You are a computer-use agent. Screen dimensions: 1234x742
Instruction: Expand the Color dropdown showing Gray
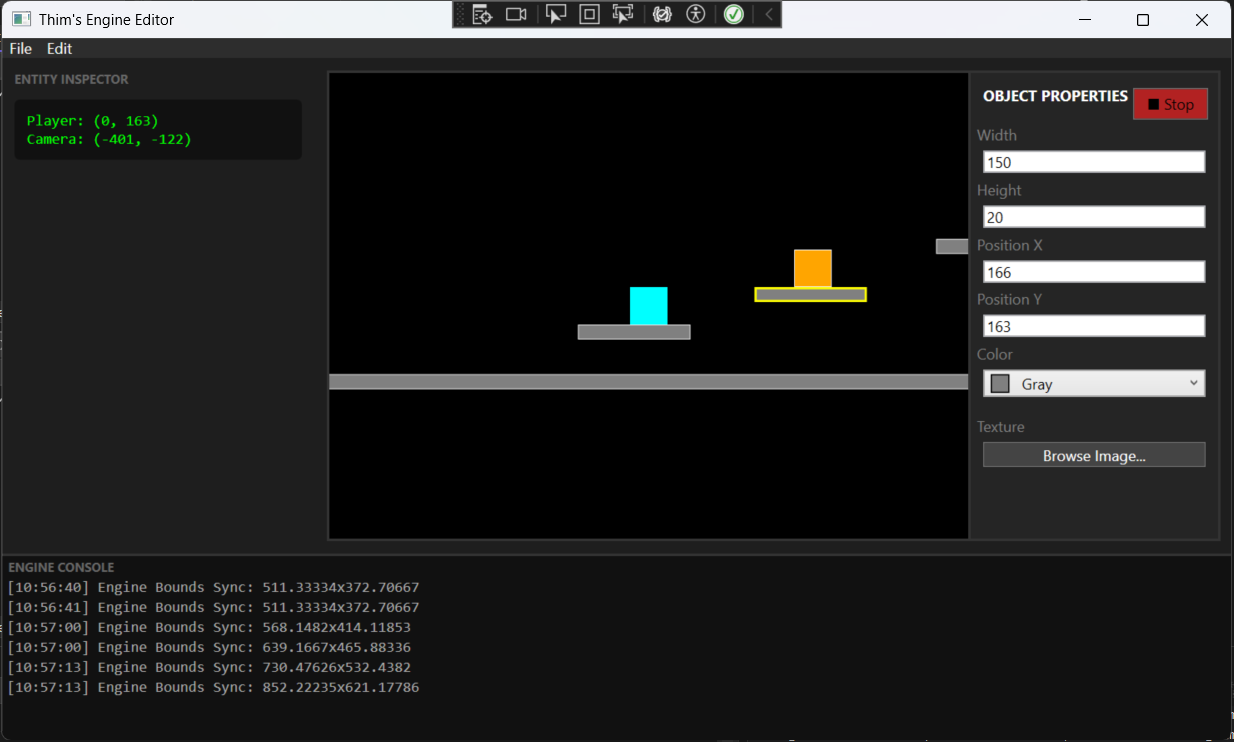click(1093, 384)
